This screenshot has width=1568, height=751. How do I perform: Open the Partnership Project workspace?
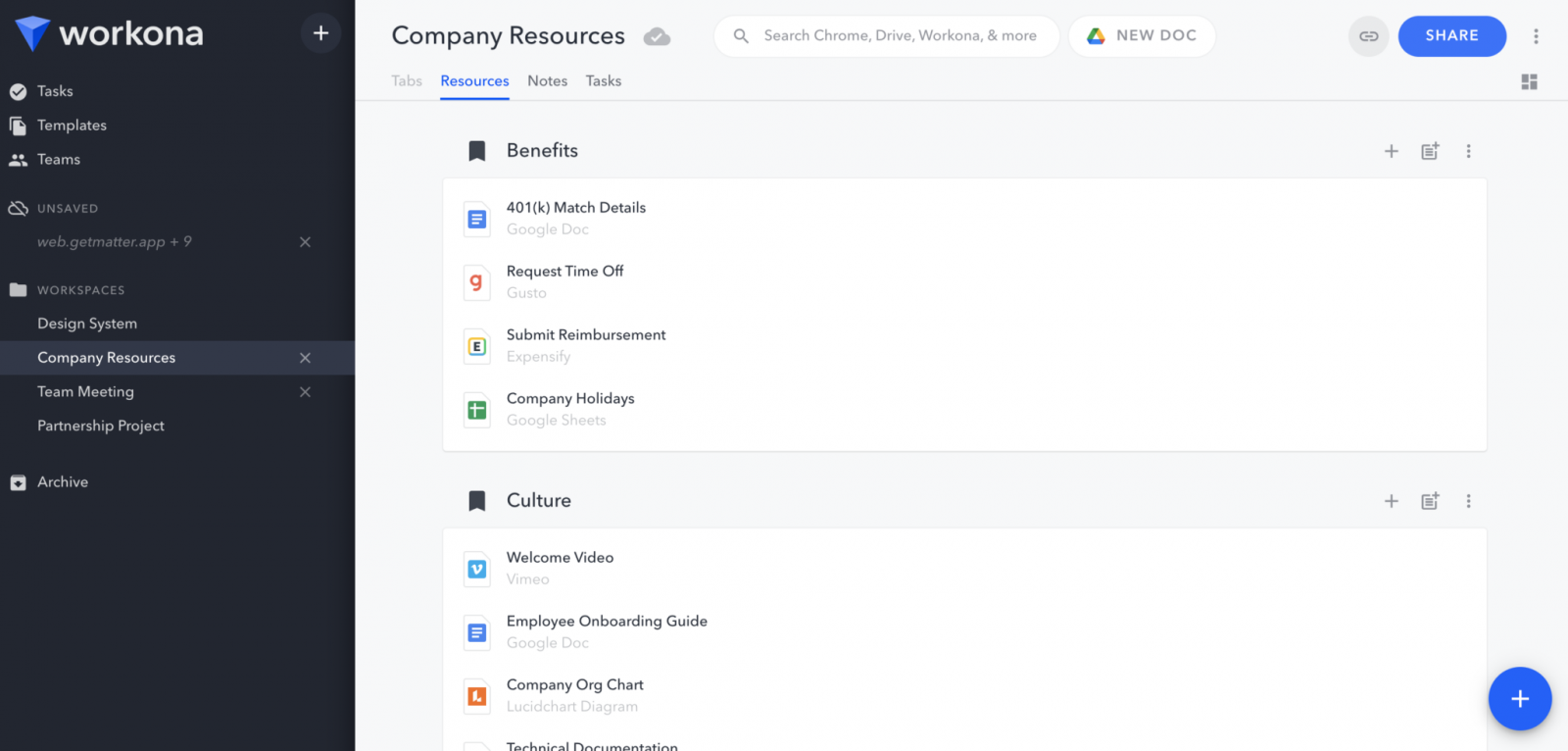[101, 426]
